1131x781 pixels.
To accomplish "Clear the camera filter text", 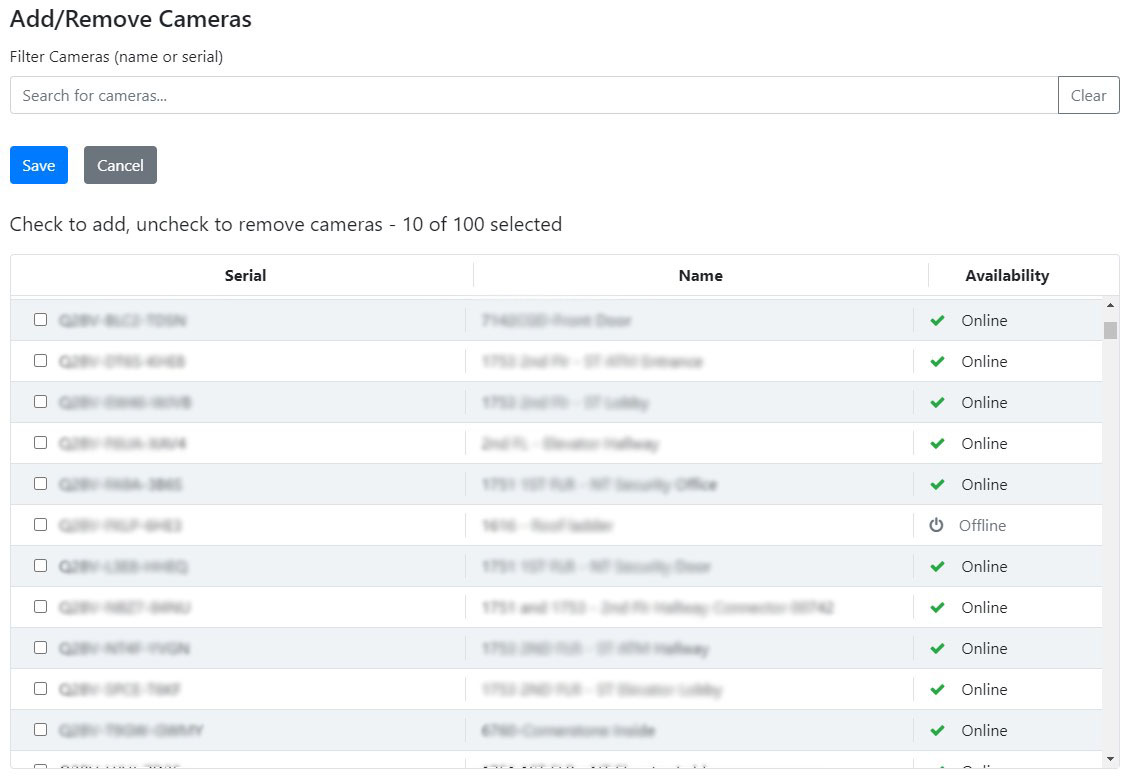I will [x=1088, y=96].
